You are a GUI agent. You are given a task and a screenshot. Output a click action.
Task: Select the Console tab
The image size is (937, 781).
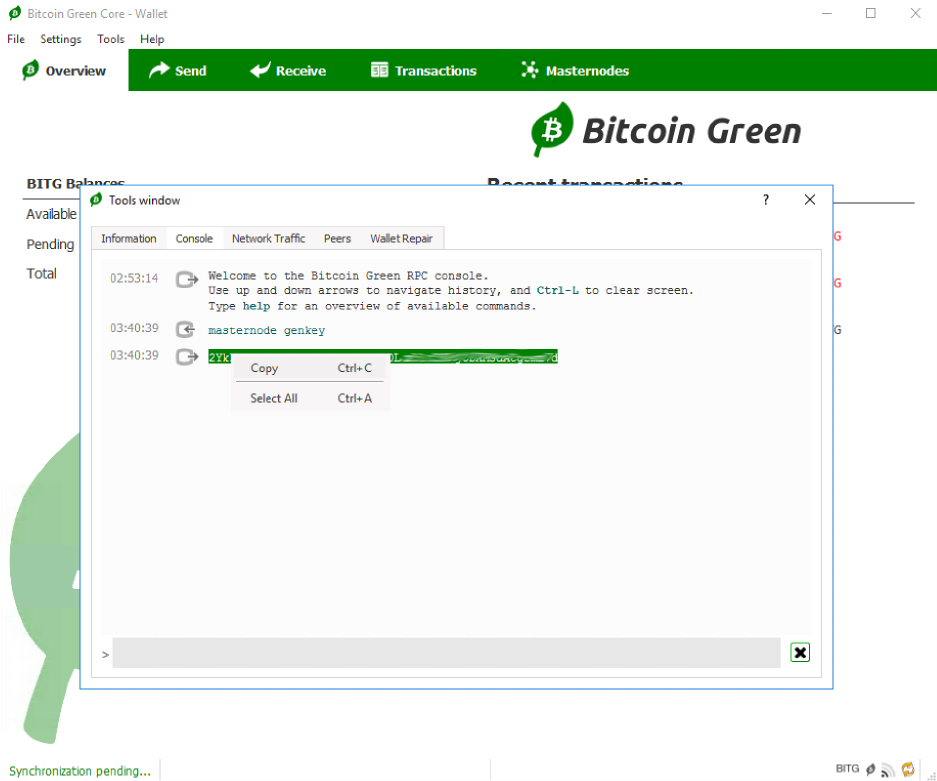pyautogui.click(x=194, y=238)
